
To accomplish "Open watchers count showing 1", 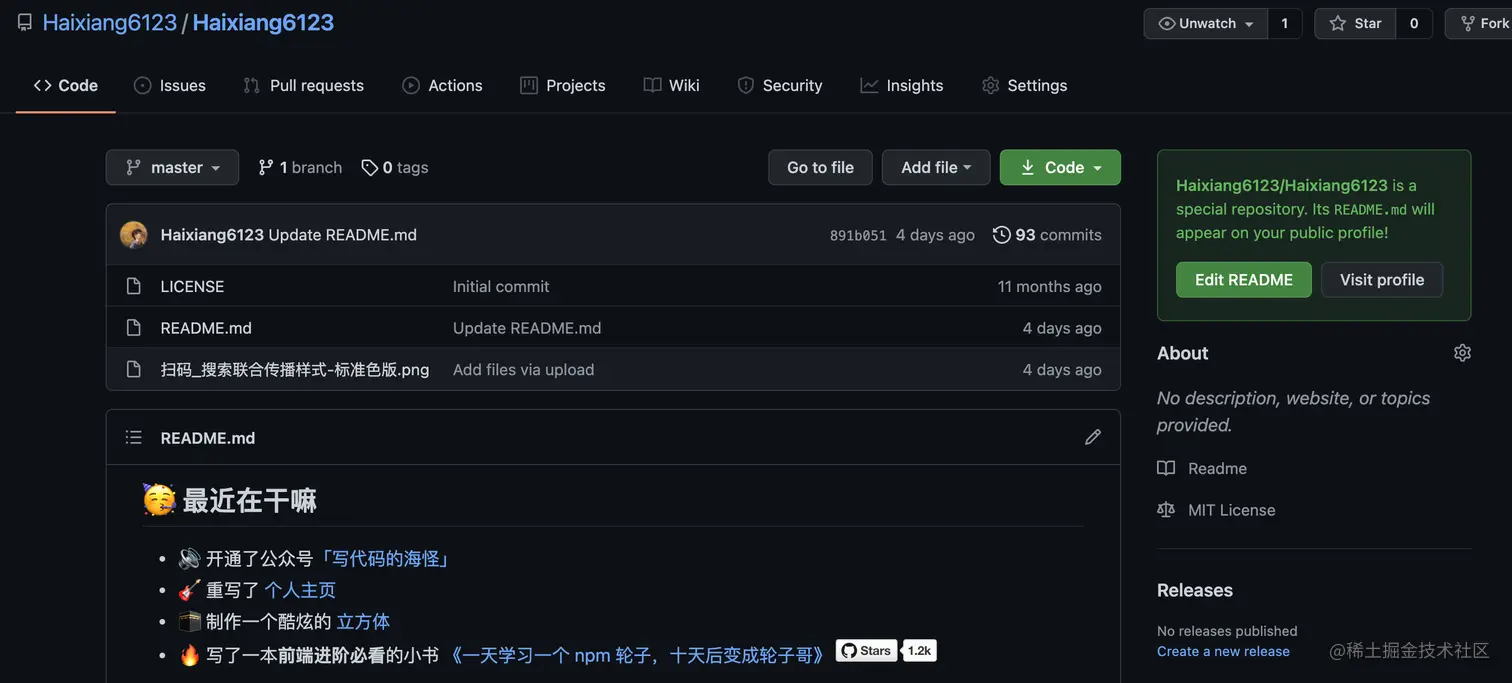I will 1285,23.
